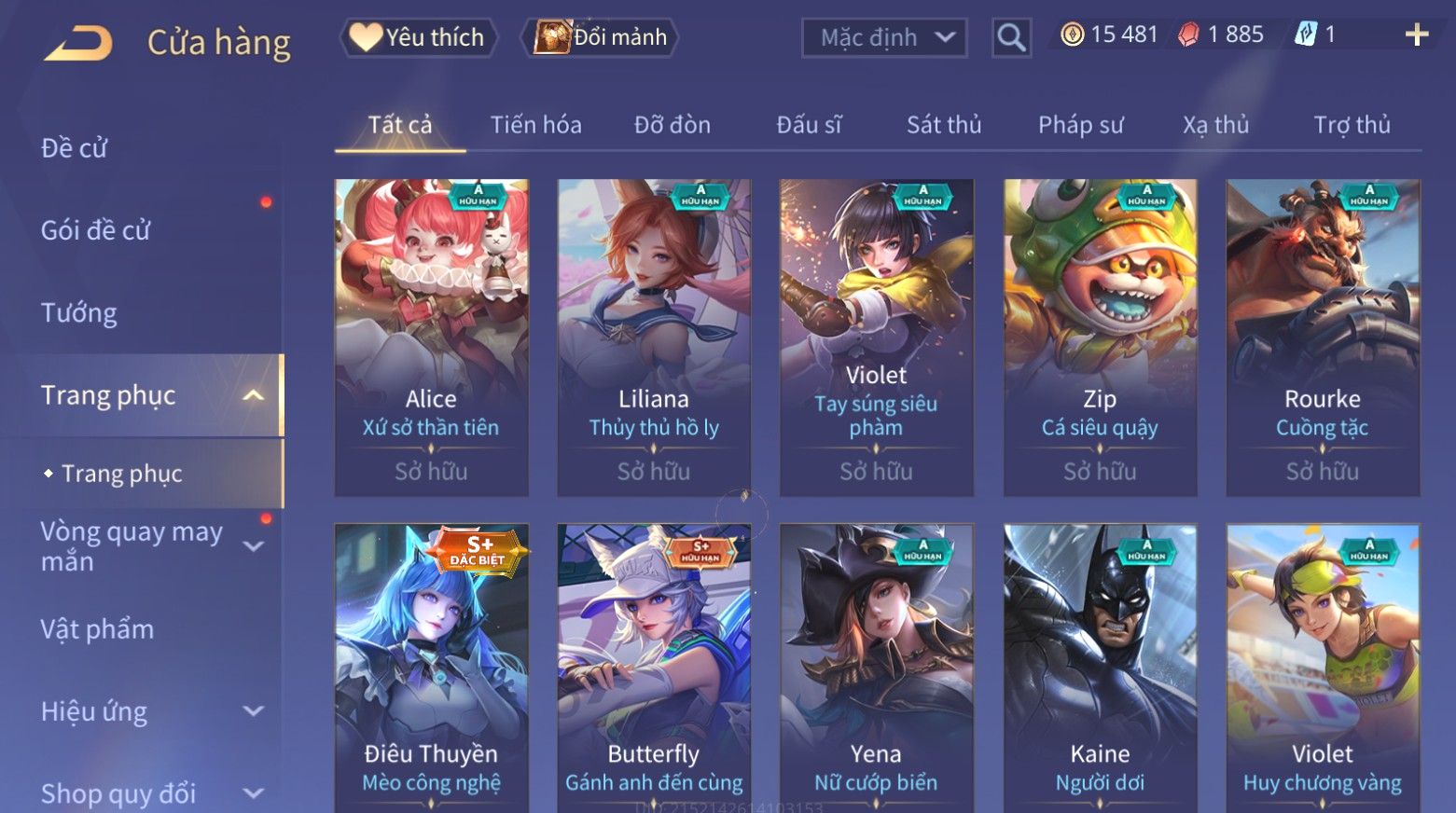Open the search magnifier icon
The width and height of the screenshot is (1456, 813).
1011,38
